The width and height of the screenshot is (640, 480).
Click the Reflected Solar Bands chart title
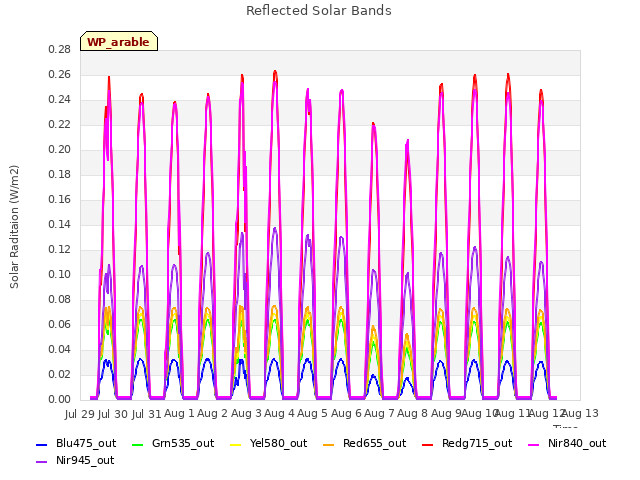(319, 11)
